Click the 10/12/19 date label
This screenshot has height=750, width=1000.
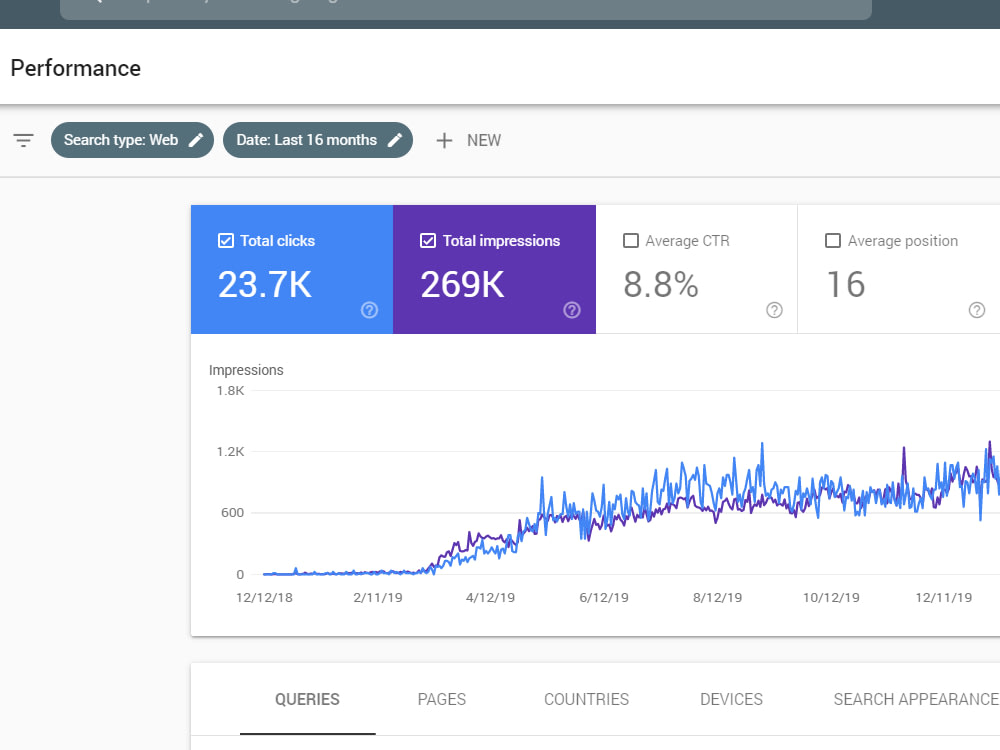(x=831, y=598)
